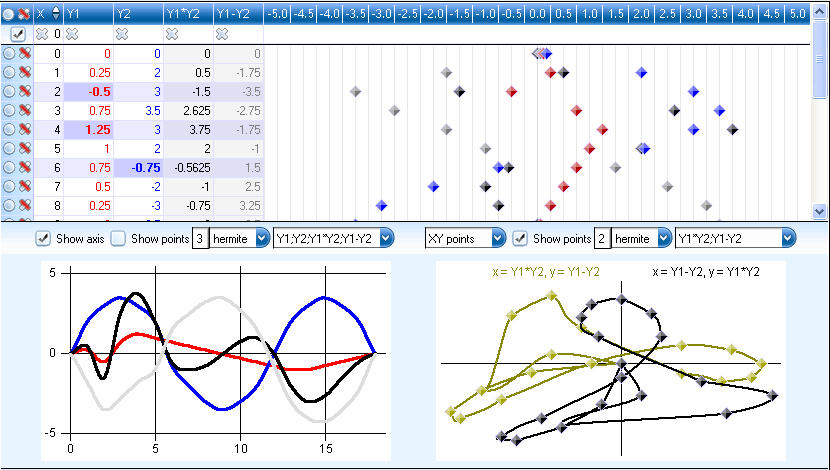Click the red delete icon in header

[25, 14]
